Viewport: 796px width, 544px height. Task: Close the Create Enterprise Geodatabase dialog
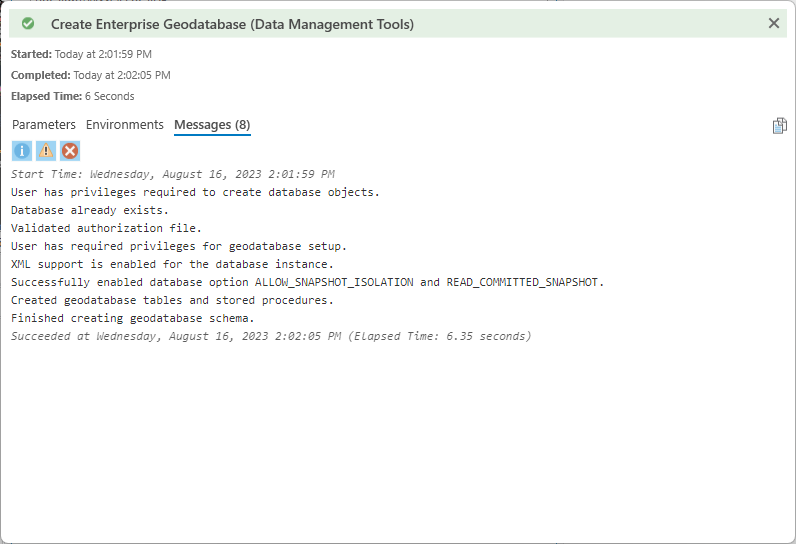tap(774, 23)
